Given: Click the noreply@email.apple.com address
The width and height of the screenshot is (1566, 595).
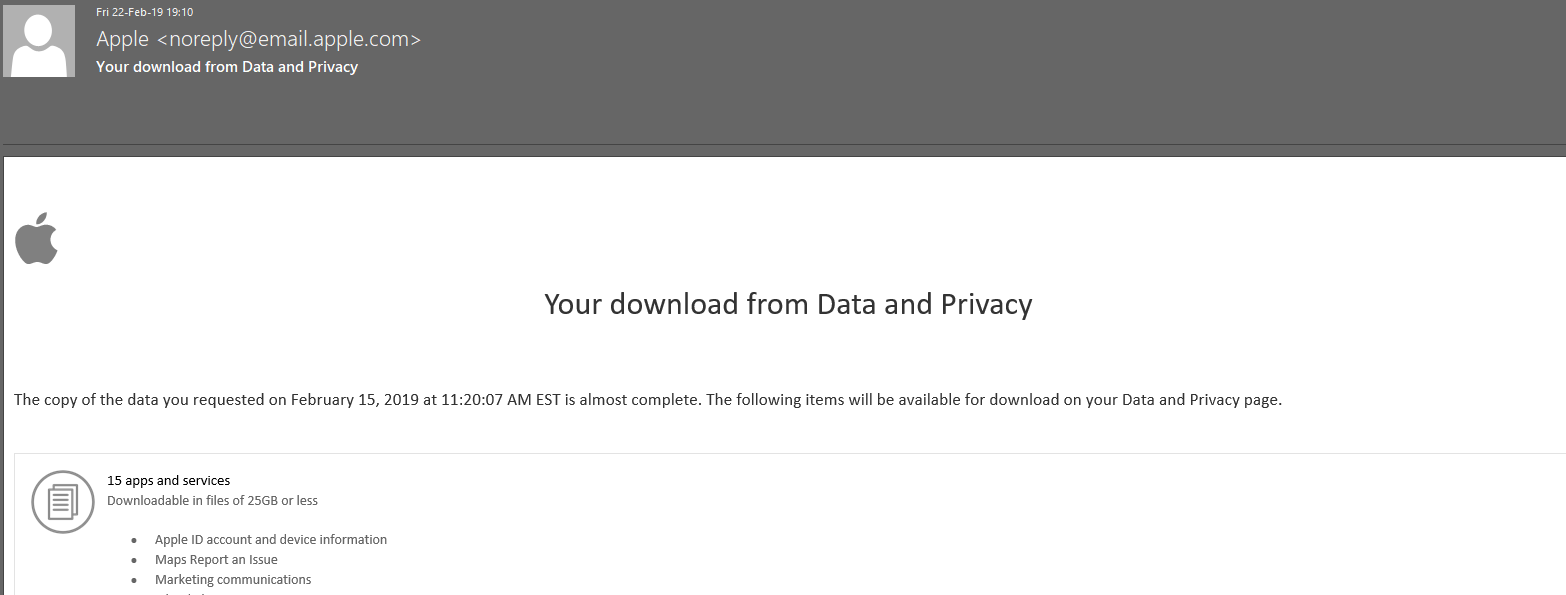Looking at the screenshot, I should coord(288,39).
